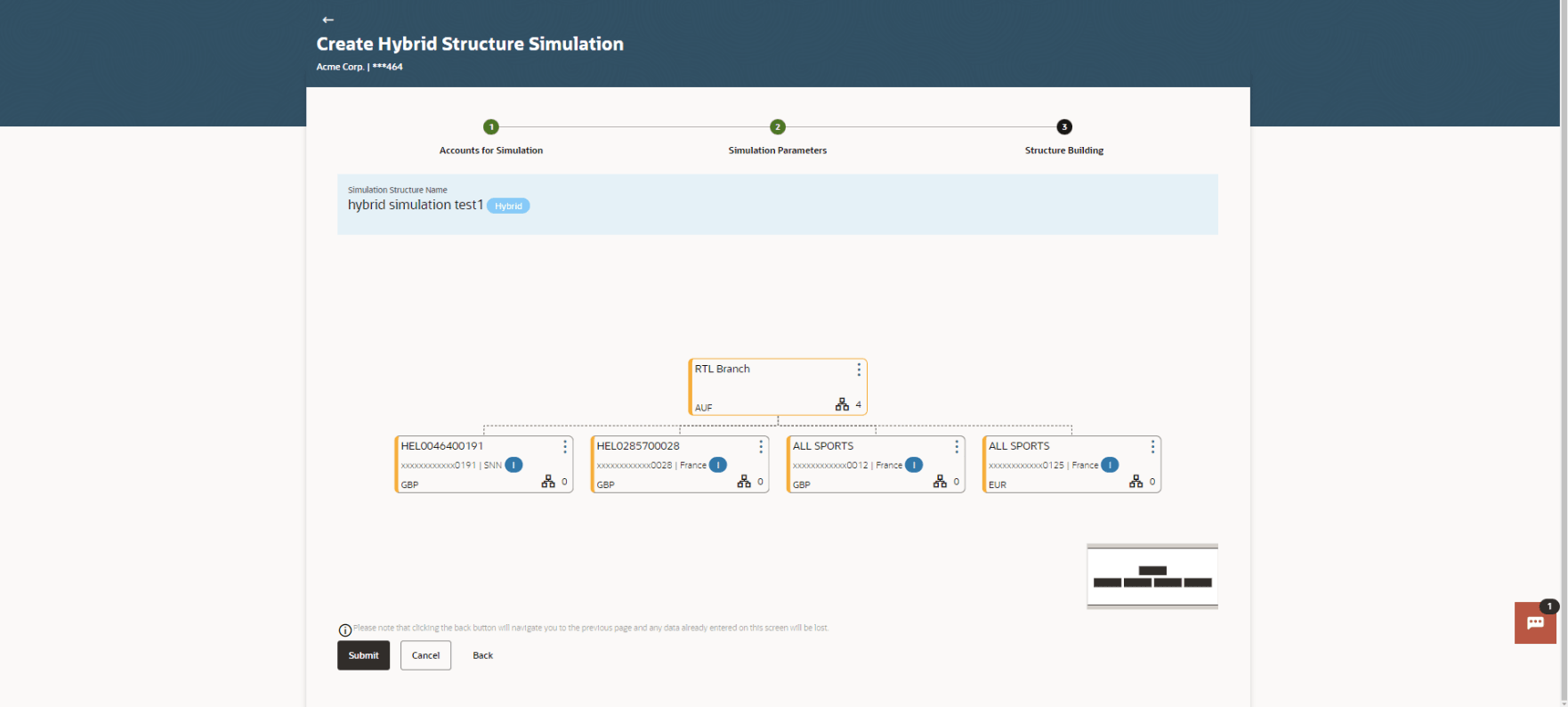Screen dimensions: 1568x707
Task: Open the chat support icon
Action: point(1535,622)
